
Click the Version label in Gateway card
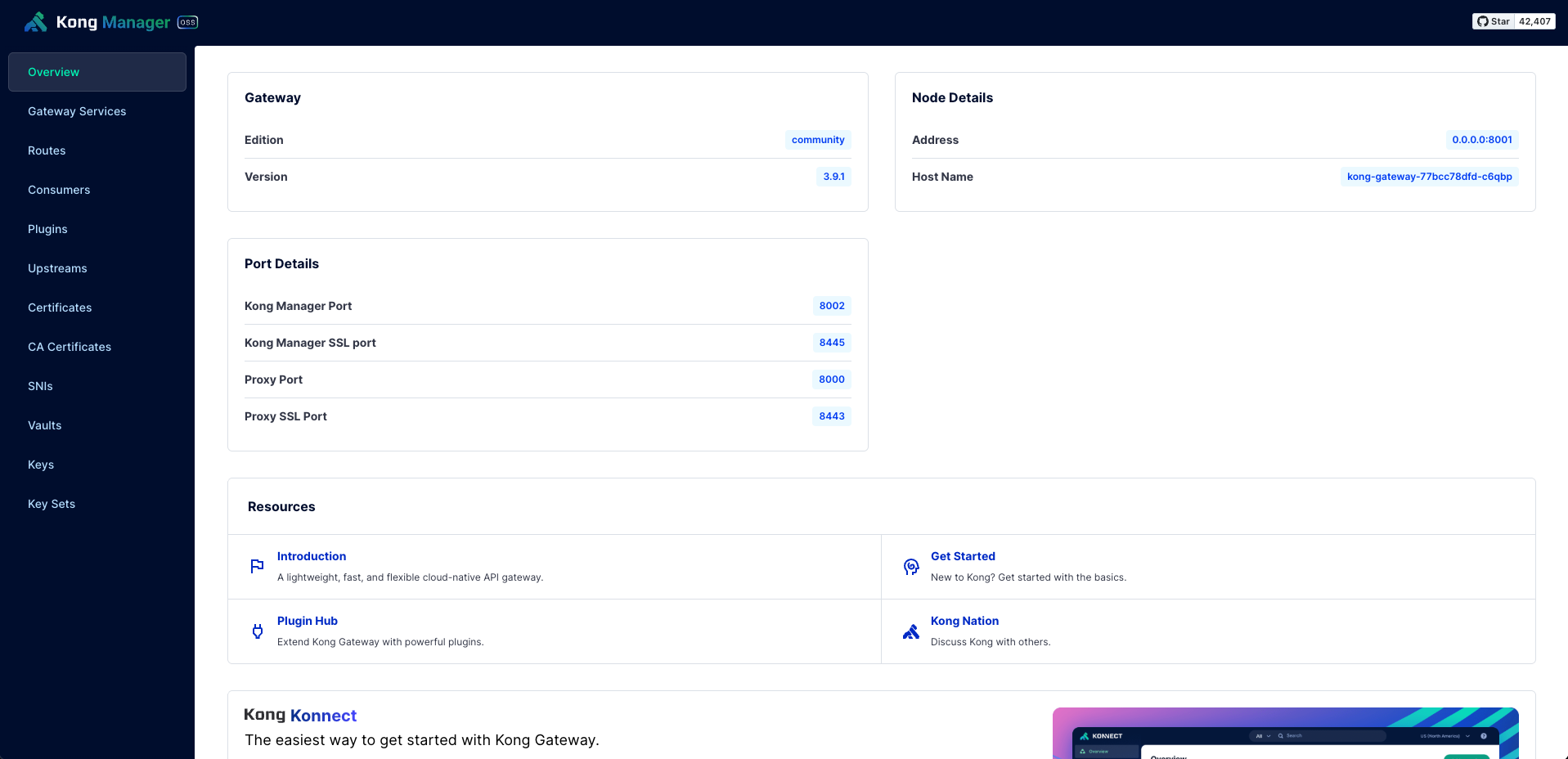click(x=266, y=177)
